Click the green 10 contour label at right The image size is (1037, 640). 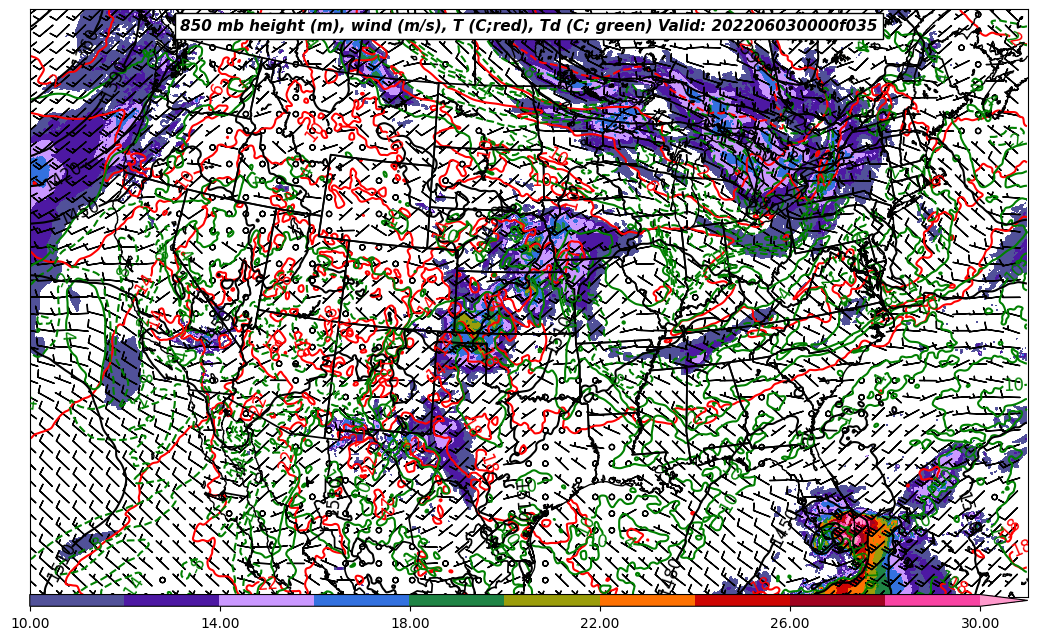[1013, 385]
